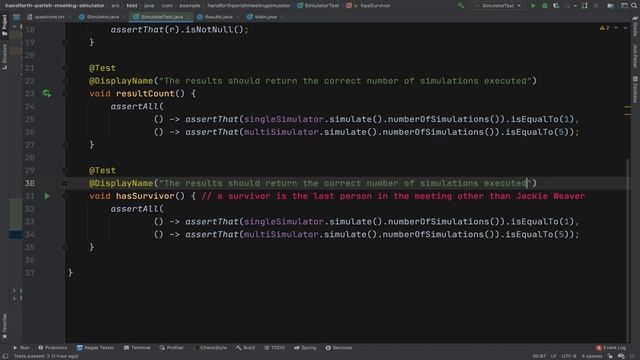640x360 pixels.
Task: Toggle fold marker at line 30 @DisplayName
Action: (64, 183)
